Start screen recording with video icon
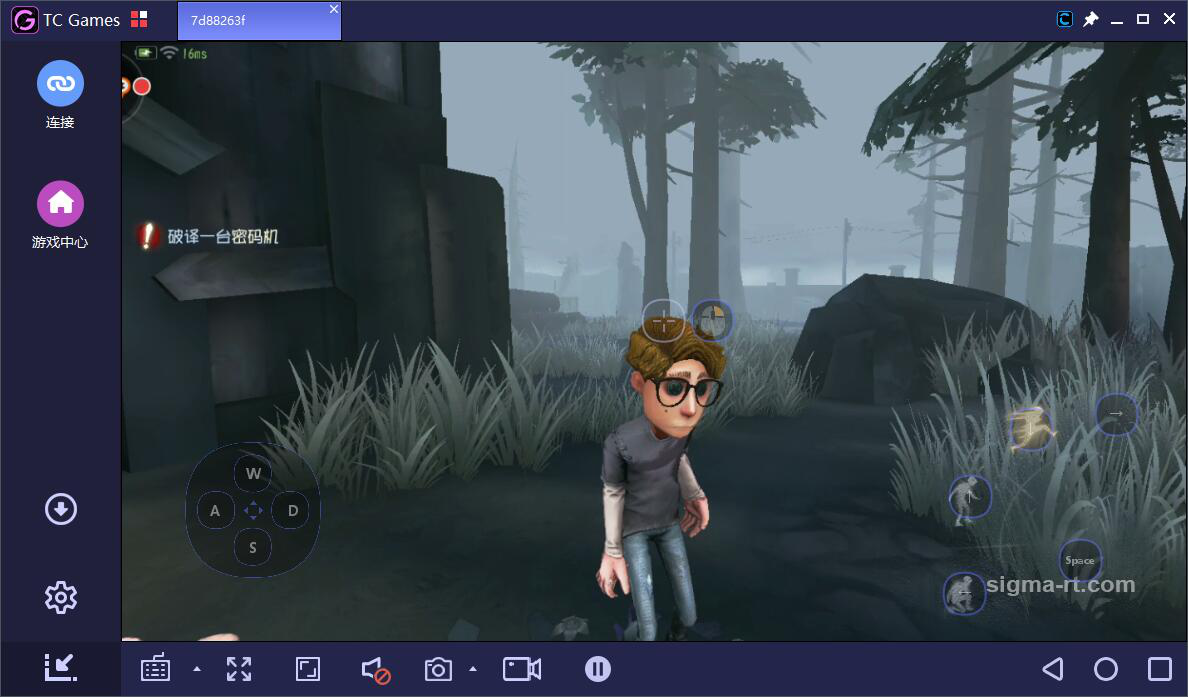This screenshot has height=697, width=1188. pyautogui.click(x=522, y=669)
